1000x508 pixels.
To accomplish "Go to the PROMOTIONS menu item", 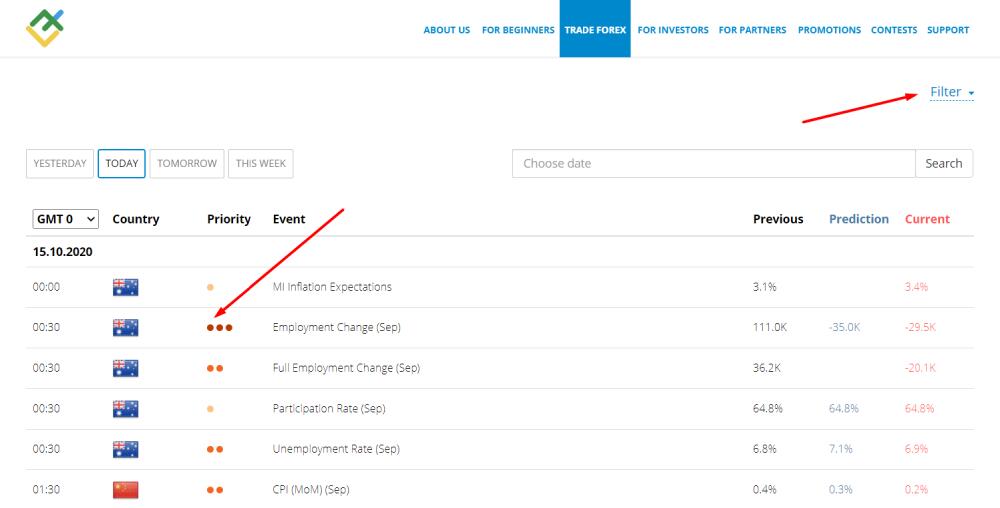I will (829, 30).
